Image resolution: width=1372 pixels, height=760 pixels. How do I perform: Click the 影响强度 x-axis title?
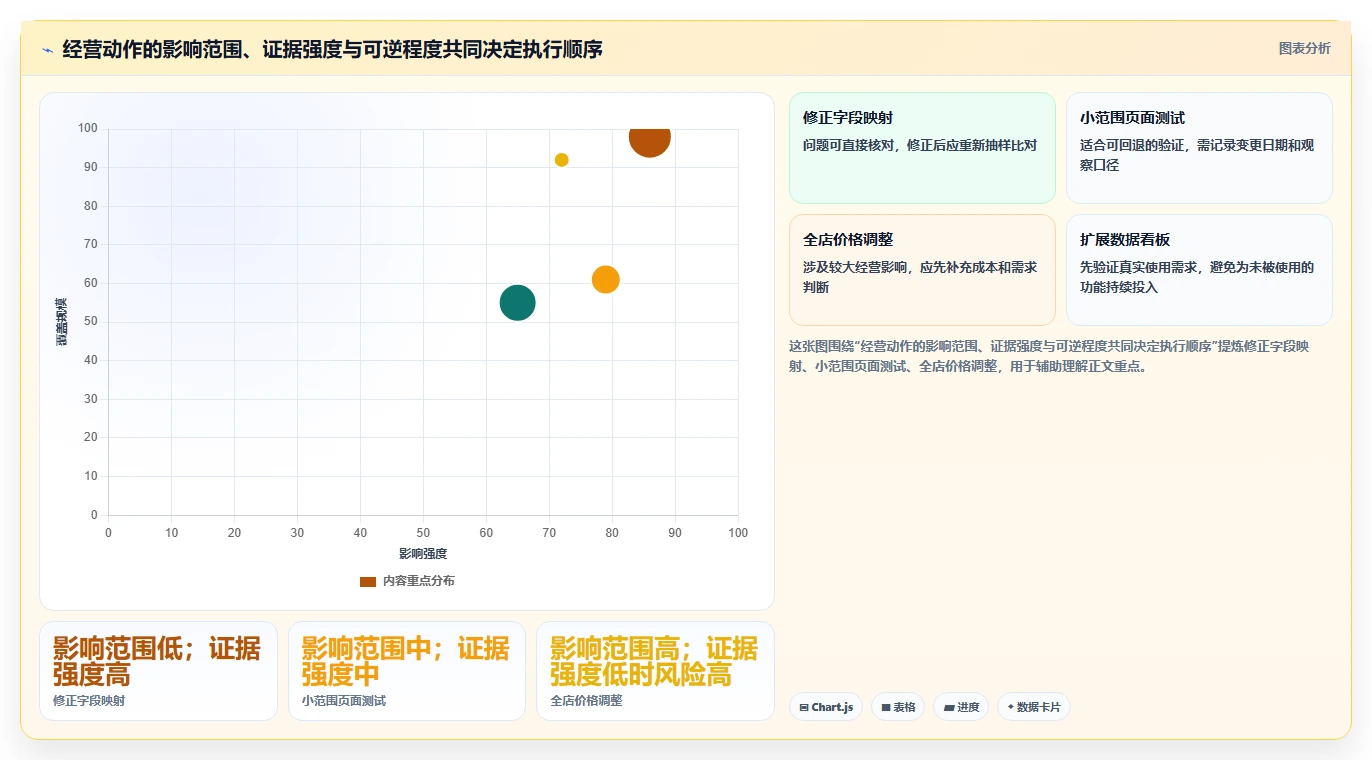pos(423,553)
